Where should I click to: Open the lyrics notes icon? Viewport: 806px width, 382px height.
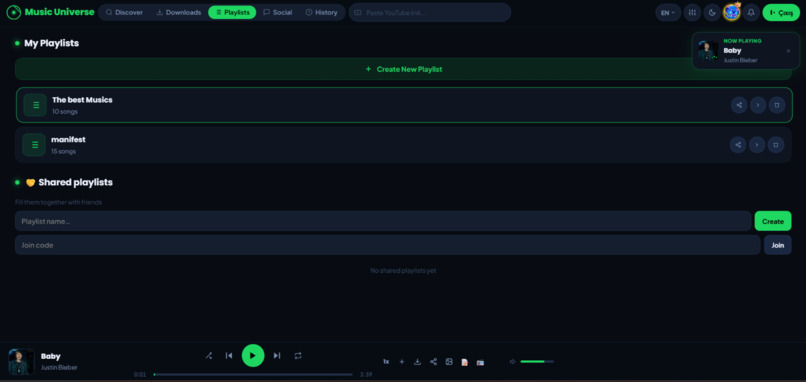click(465, 362)
